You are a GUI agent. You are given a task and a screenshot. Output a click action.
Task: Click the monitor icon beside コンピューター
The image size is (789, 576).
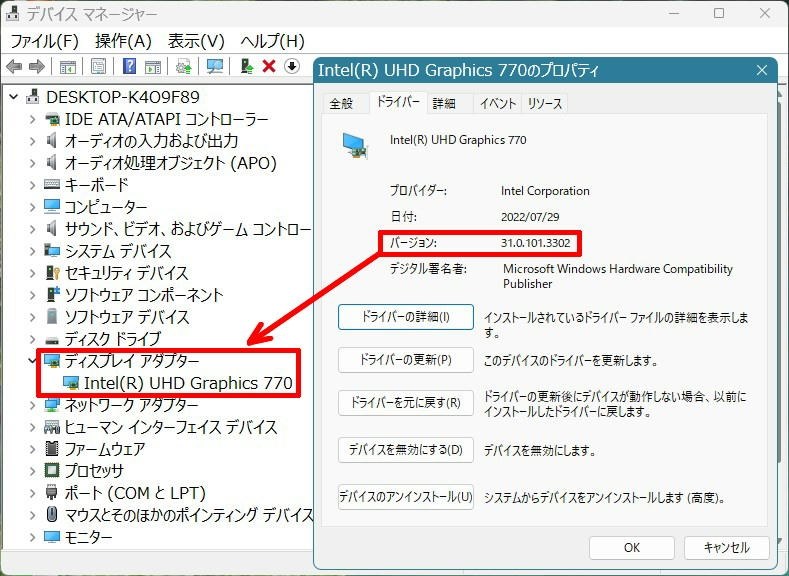(52, 206)
